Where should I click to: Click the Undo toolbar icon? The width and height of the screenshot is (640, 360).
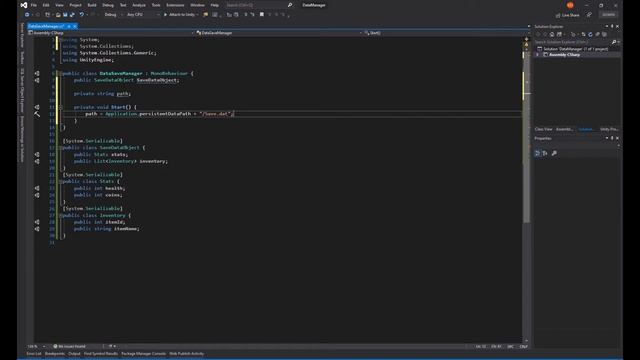(x=82, y=15)
